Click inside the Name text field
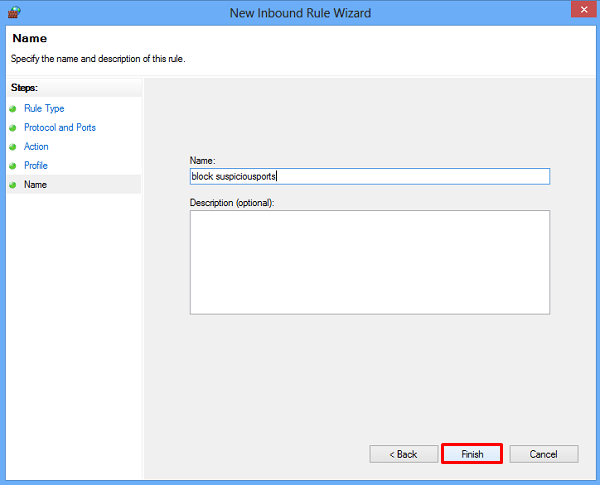The width and height of the screenshot is (600, 485). tap(370, 176)
